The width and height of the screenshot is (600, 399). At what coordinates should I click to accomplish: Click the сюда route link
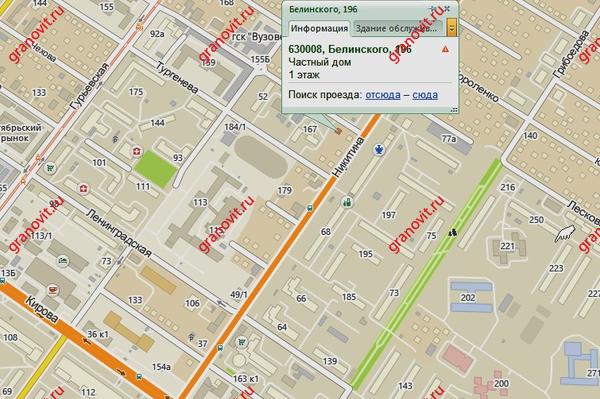click(425, 95)
